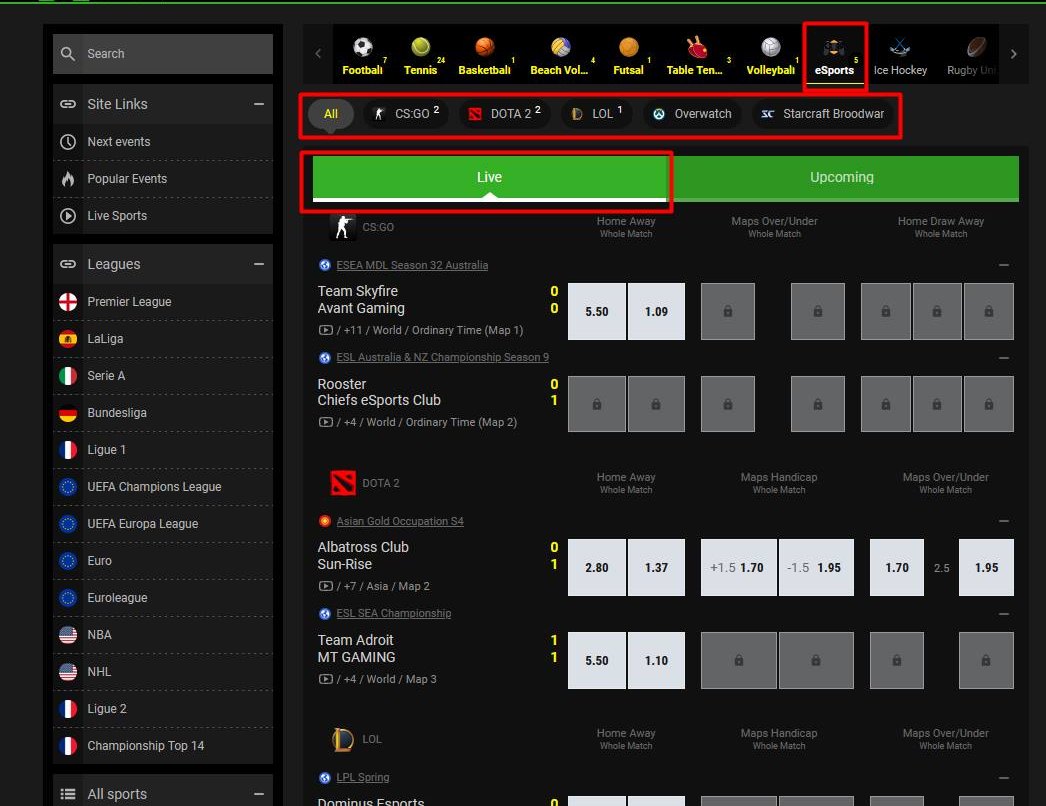Open Team Skyfire vs Avant Gaming match
Screen dimensions: 1046x806
point(361,300)
